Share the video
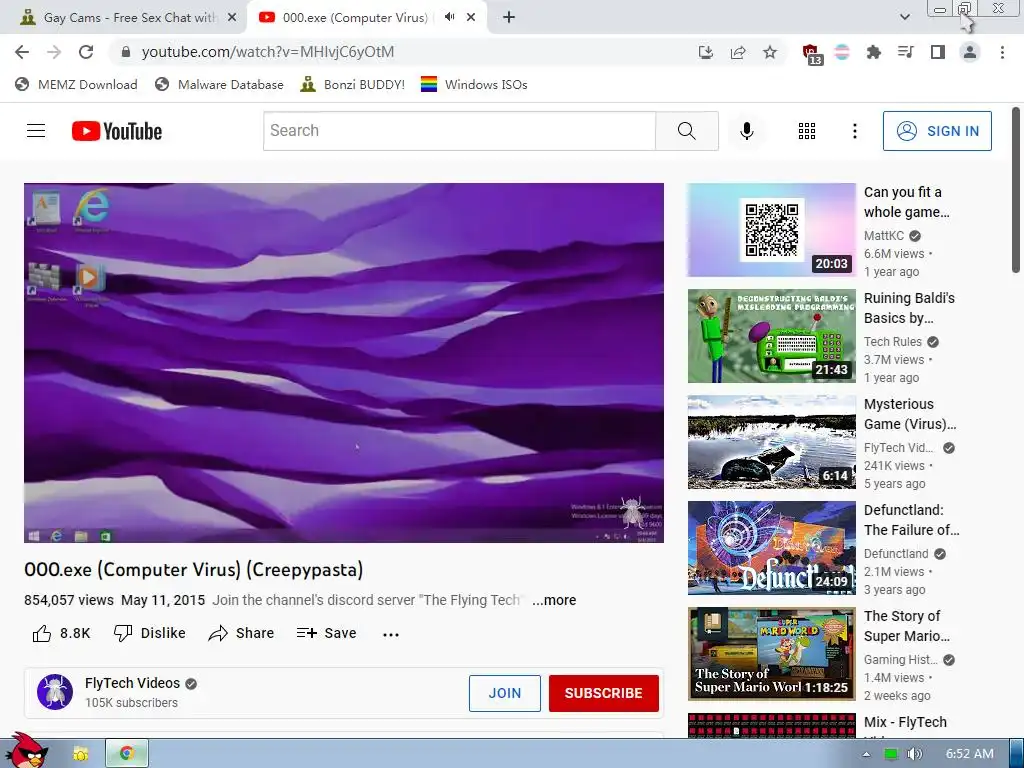The image size is (1024, 768). click(x=241, y=633)
